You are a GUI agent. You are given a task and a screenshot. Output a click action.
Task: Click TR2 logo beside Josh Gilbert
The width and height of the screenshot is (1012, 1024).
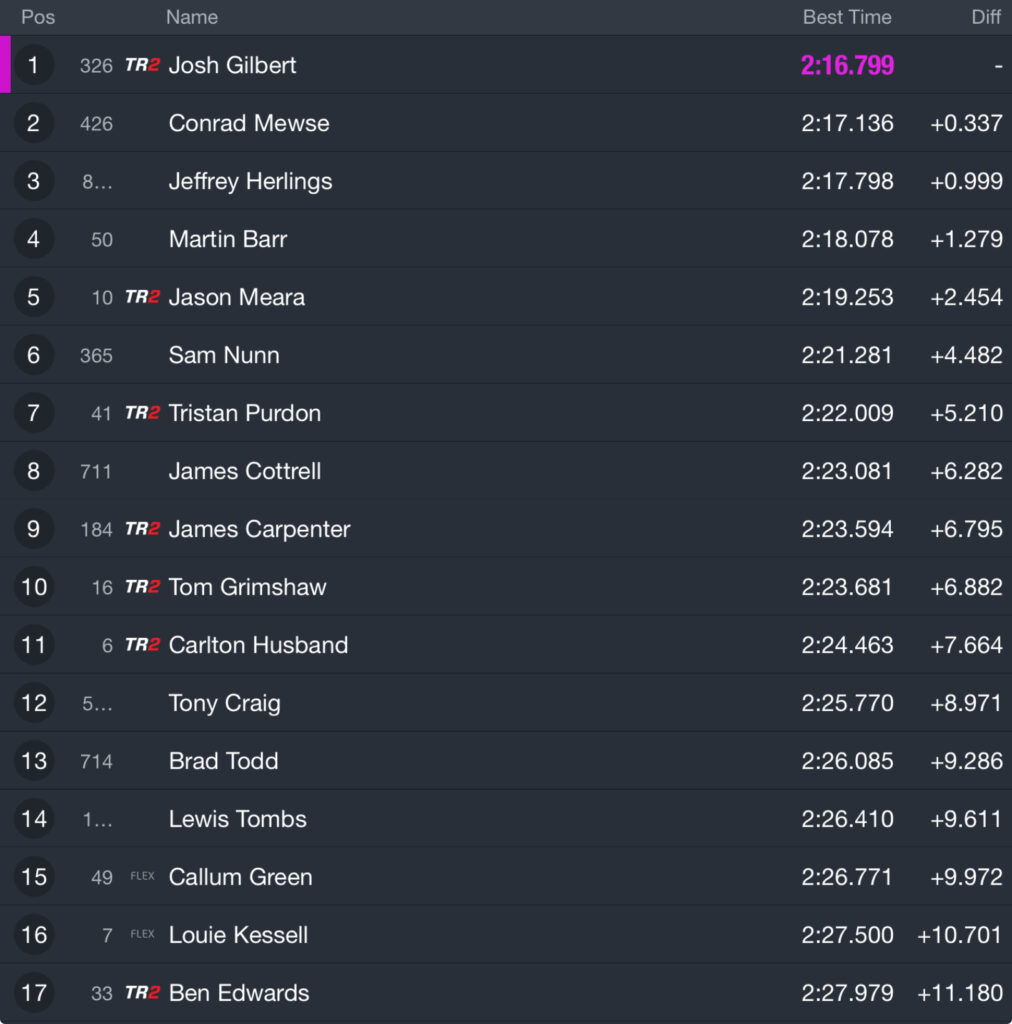tap(142, 65)
